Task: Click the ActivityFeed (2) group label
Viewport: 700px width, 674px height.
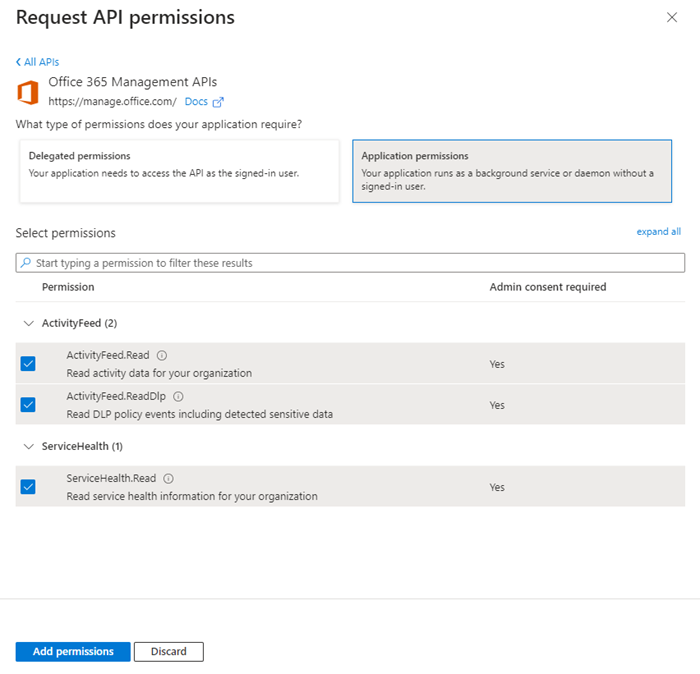Action: click(79, 323)
